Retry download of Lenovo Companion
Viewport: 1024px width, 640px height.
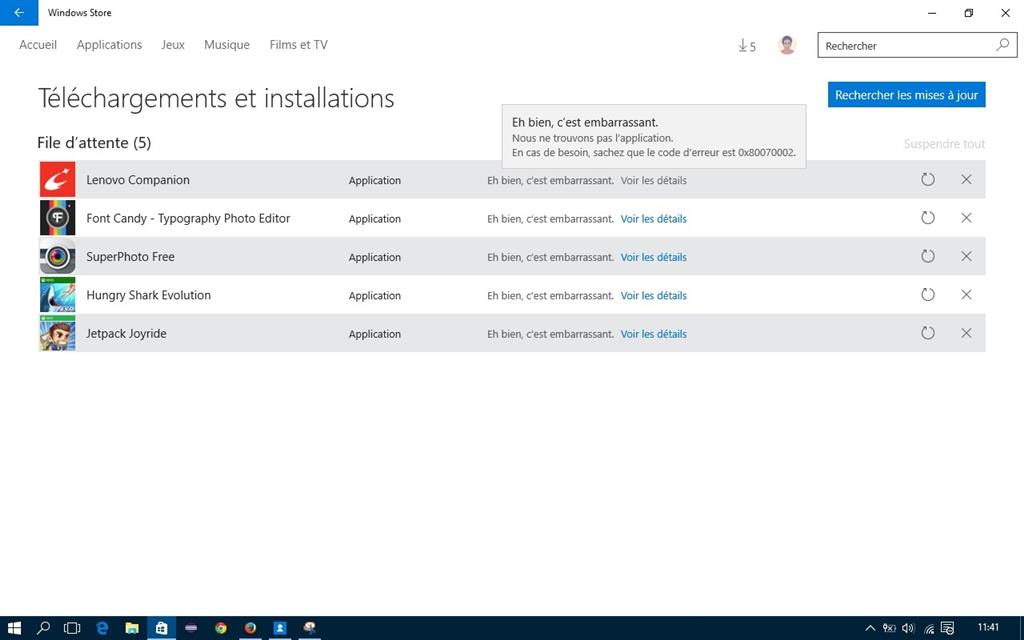pyautogui.click(x=927, y=180)
